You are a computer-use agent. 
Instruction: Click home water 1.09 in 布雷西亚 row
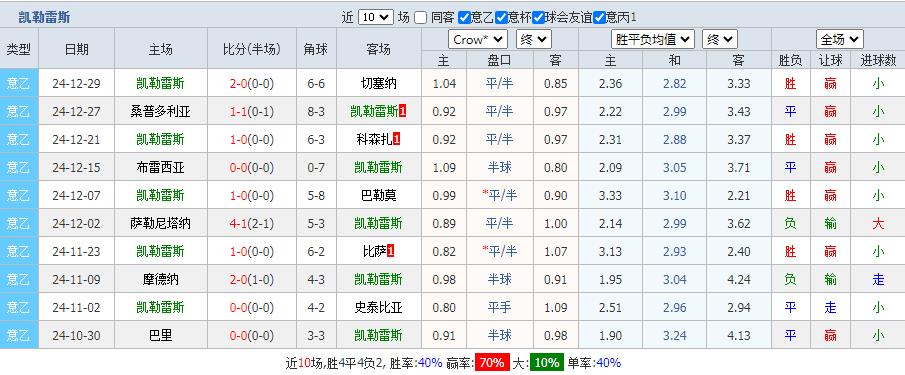tap(444, 167)
